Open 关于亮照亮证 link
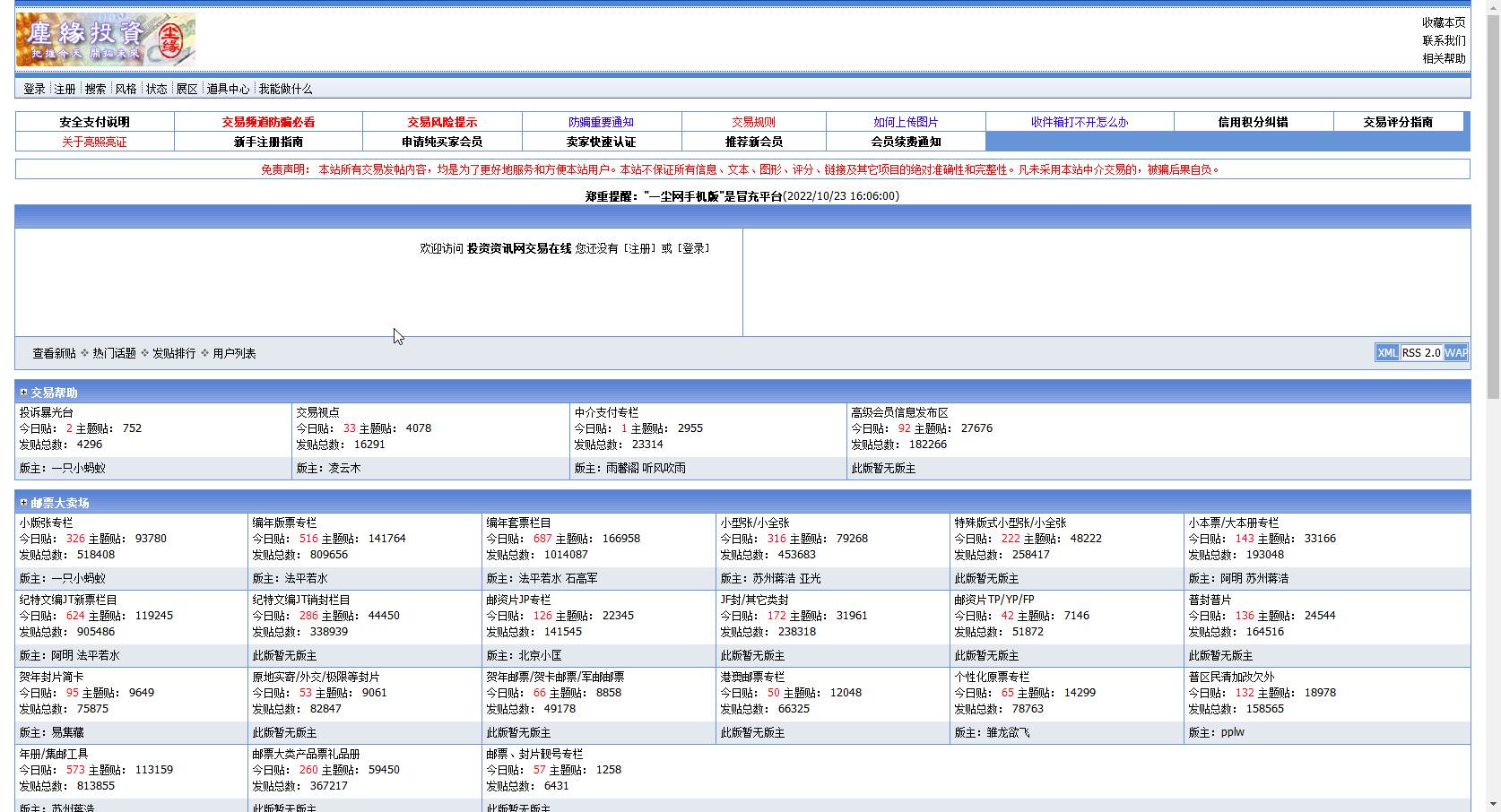 [x=94, y=142]
